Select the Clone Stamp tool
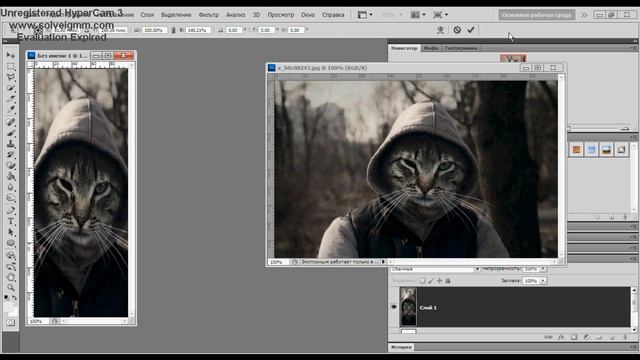 tap(11, 144)
